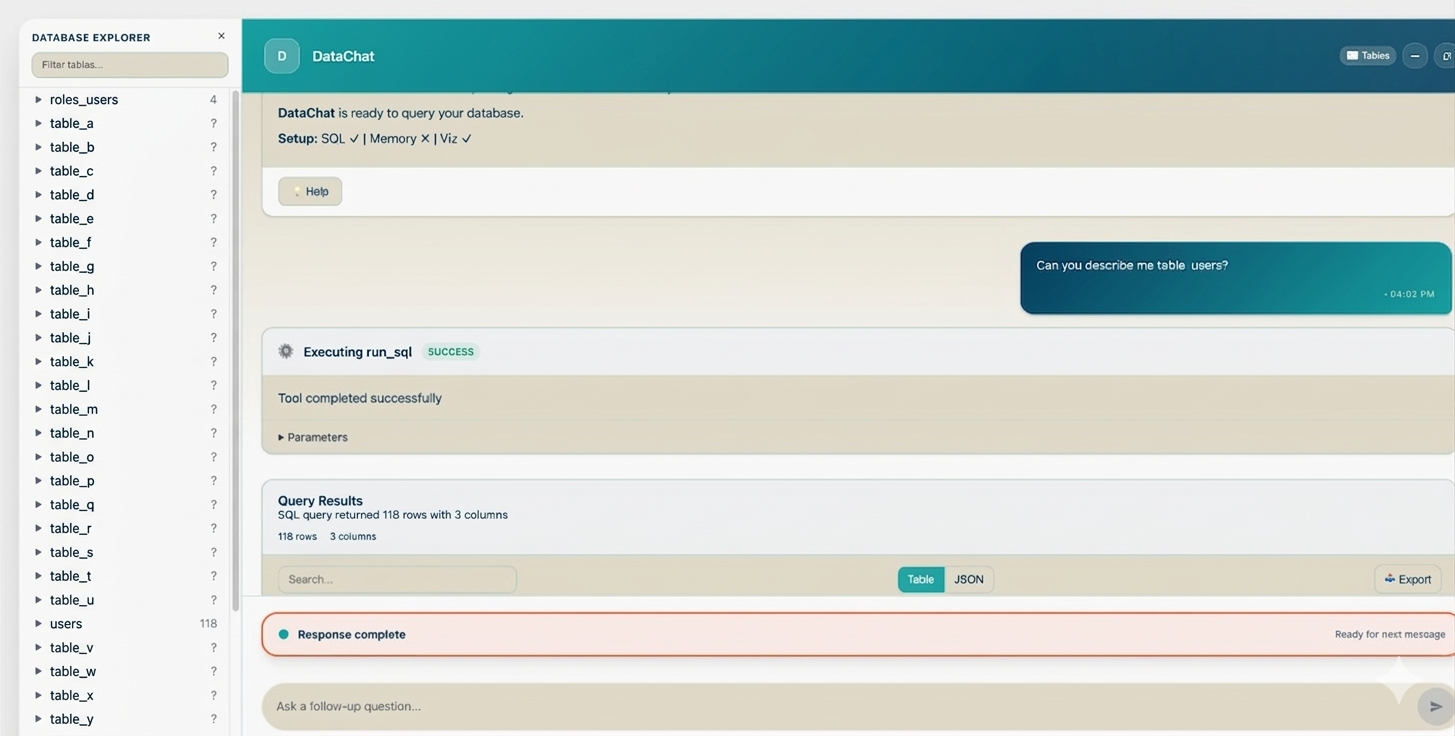This screenshot has height=736, width=1455.
Task: Expand table_d tree arrow
Action: coord(38,195)
